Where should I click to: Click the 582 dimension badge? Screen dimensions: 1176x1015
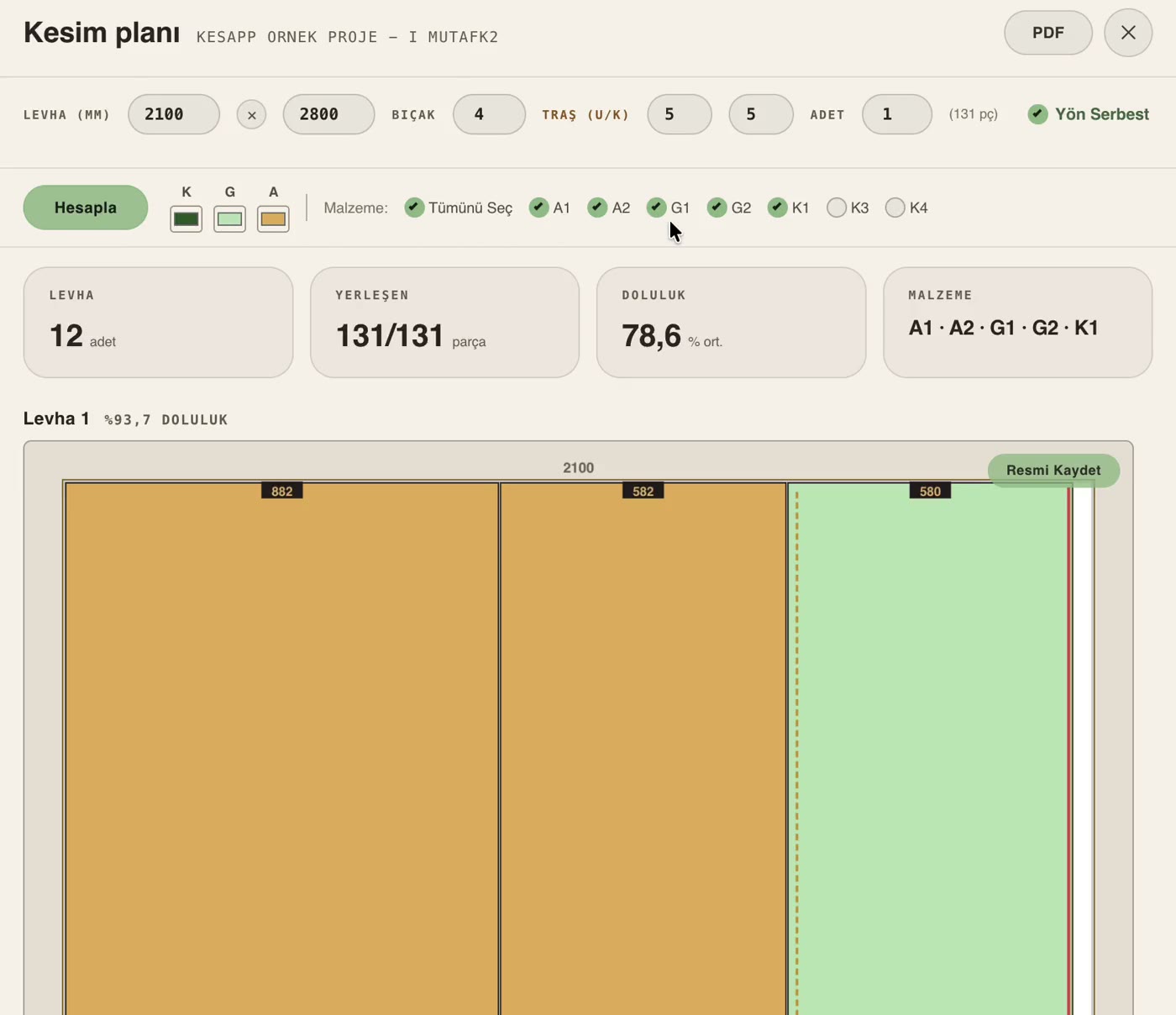643,491
